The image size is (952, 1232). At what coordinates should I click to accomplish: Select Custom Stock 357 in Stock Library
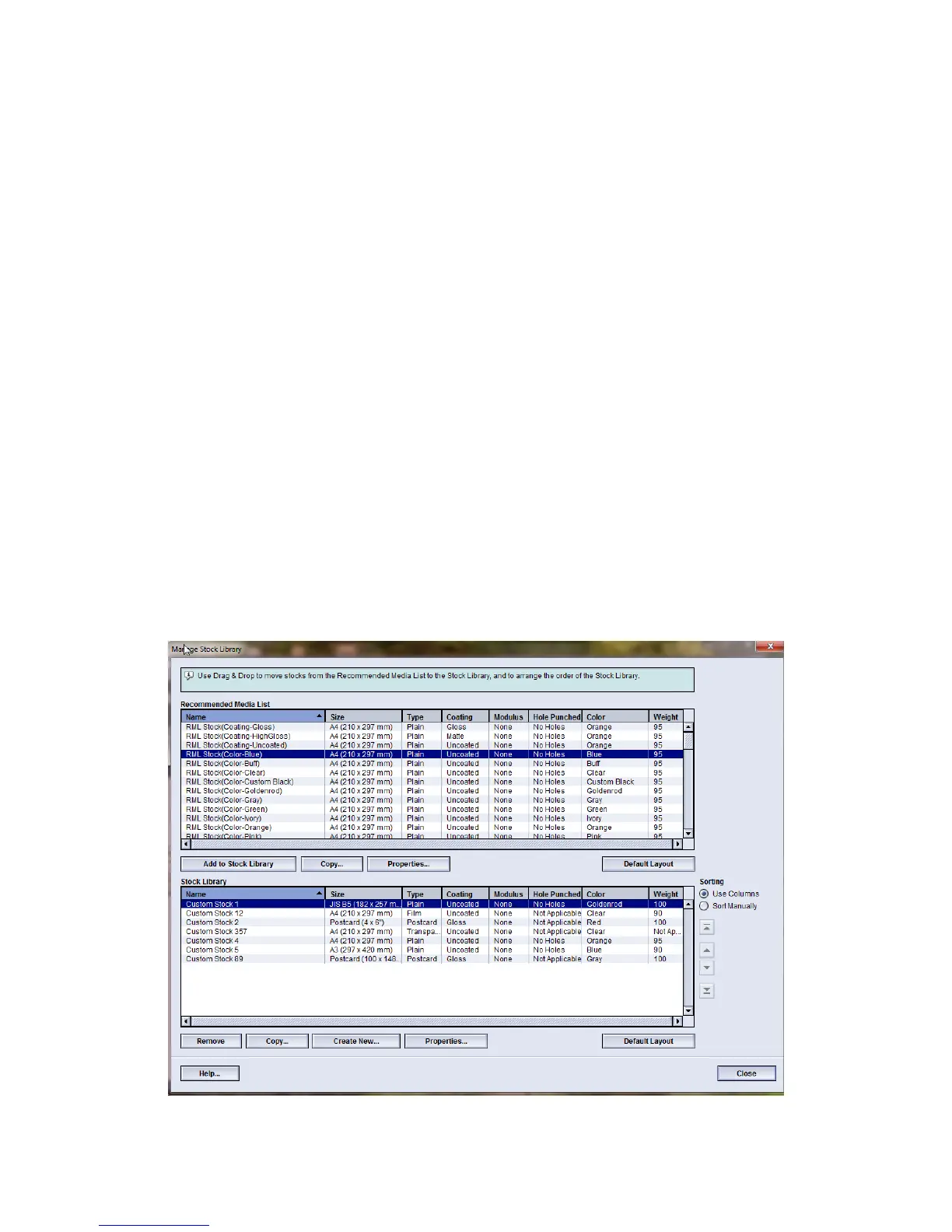pyautogui.click(x=432, y=932)
